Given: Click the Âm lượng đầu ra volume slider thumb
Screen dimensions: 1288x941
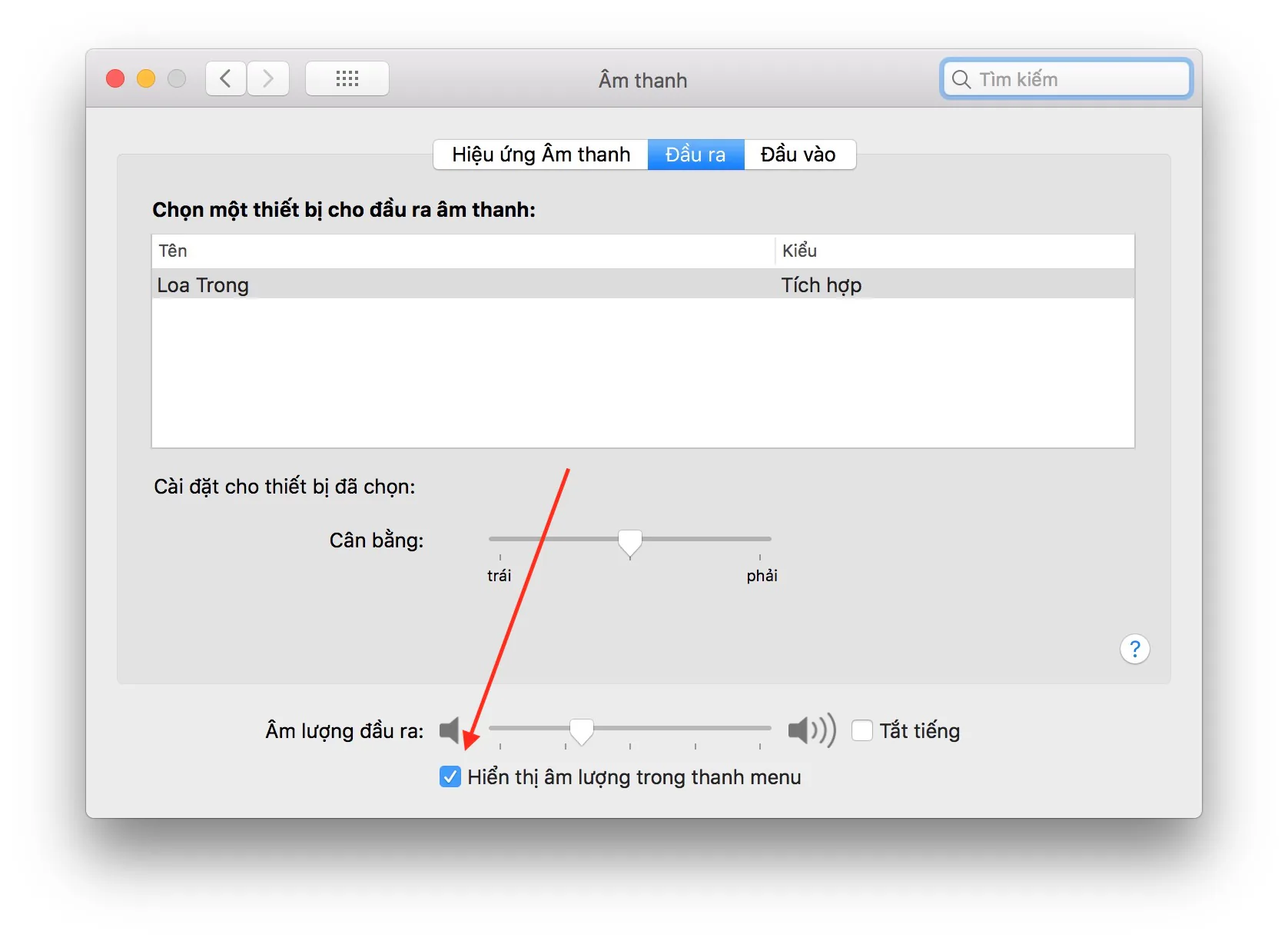Looking at the screenshot, I should (x=582, y=732).
